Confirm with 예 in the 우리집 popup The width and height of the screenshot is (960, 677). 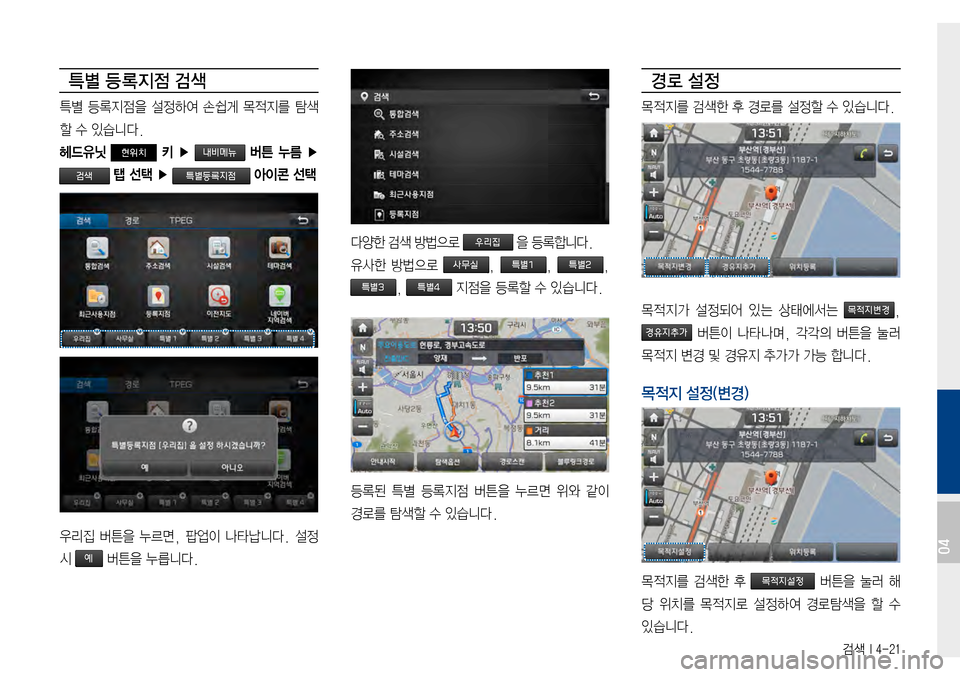point(144,468)
